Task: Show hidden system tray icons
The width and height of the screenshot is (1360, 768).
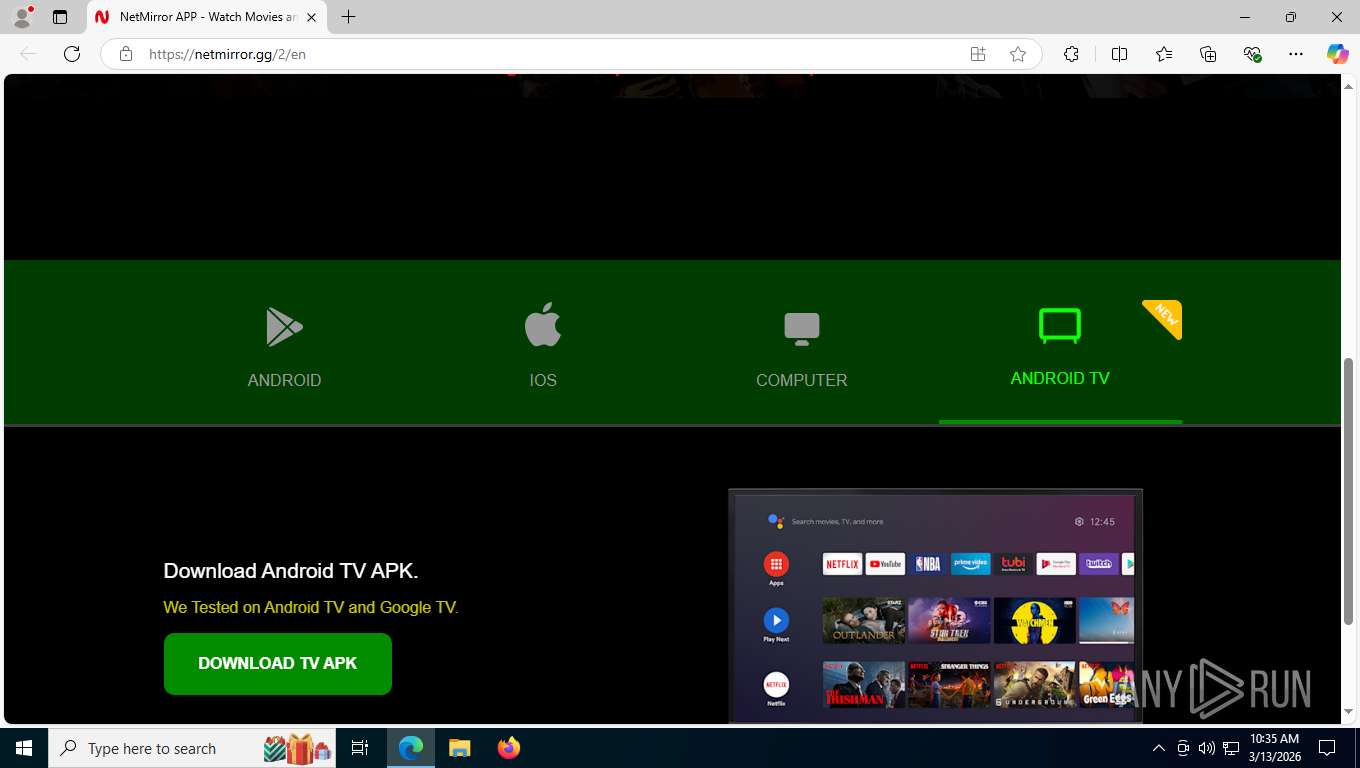Action: (1158, 748)
